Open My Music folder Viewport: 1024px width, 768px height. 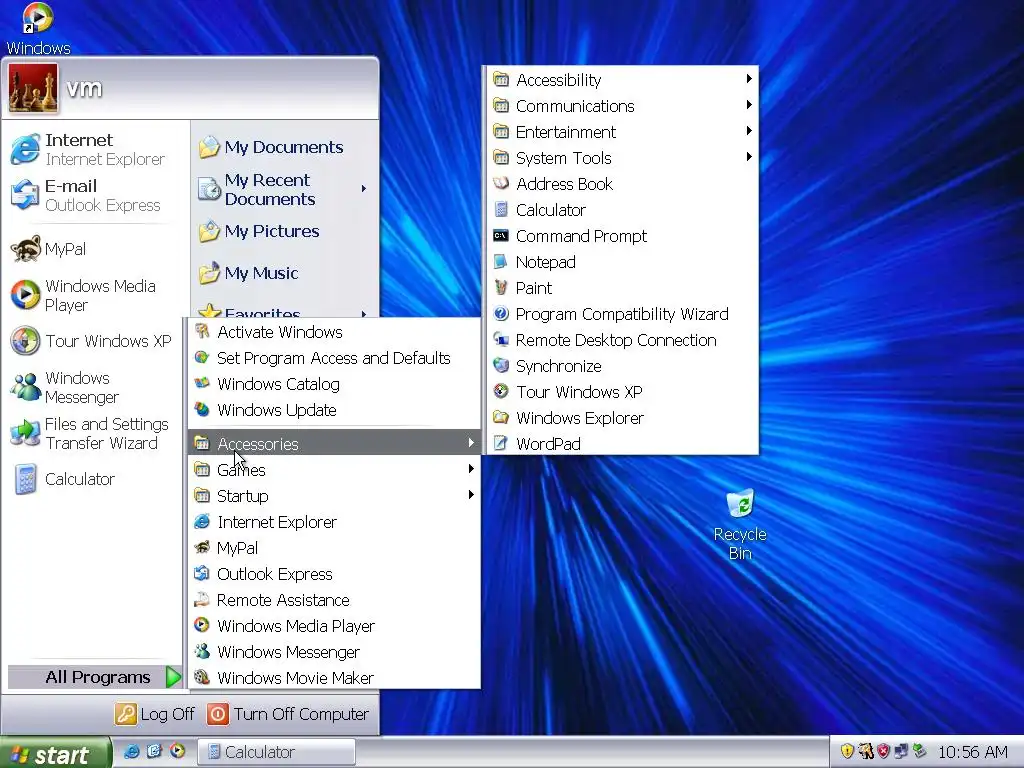(284, 273)
